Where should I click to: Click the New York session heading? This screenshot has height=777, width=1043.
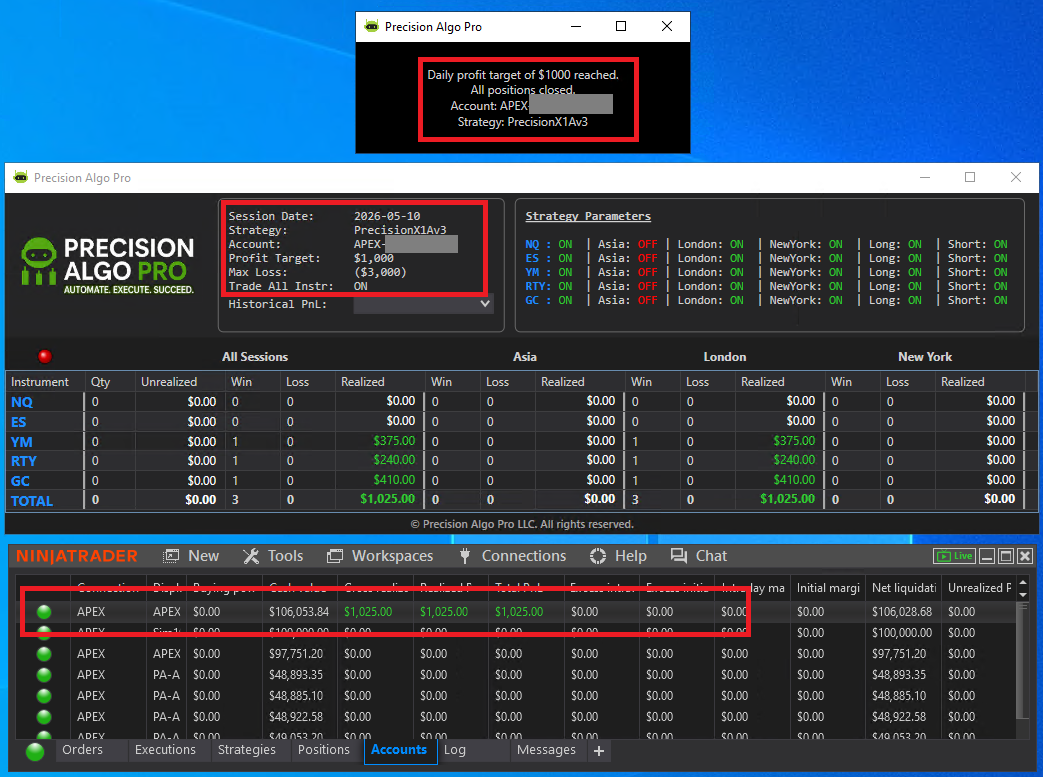[x=925, y=357]
